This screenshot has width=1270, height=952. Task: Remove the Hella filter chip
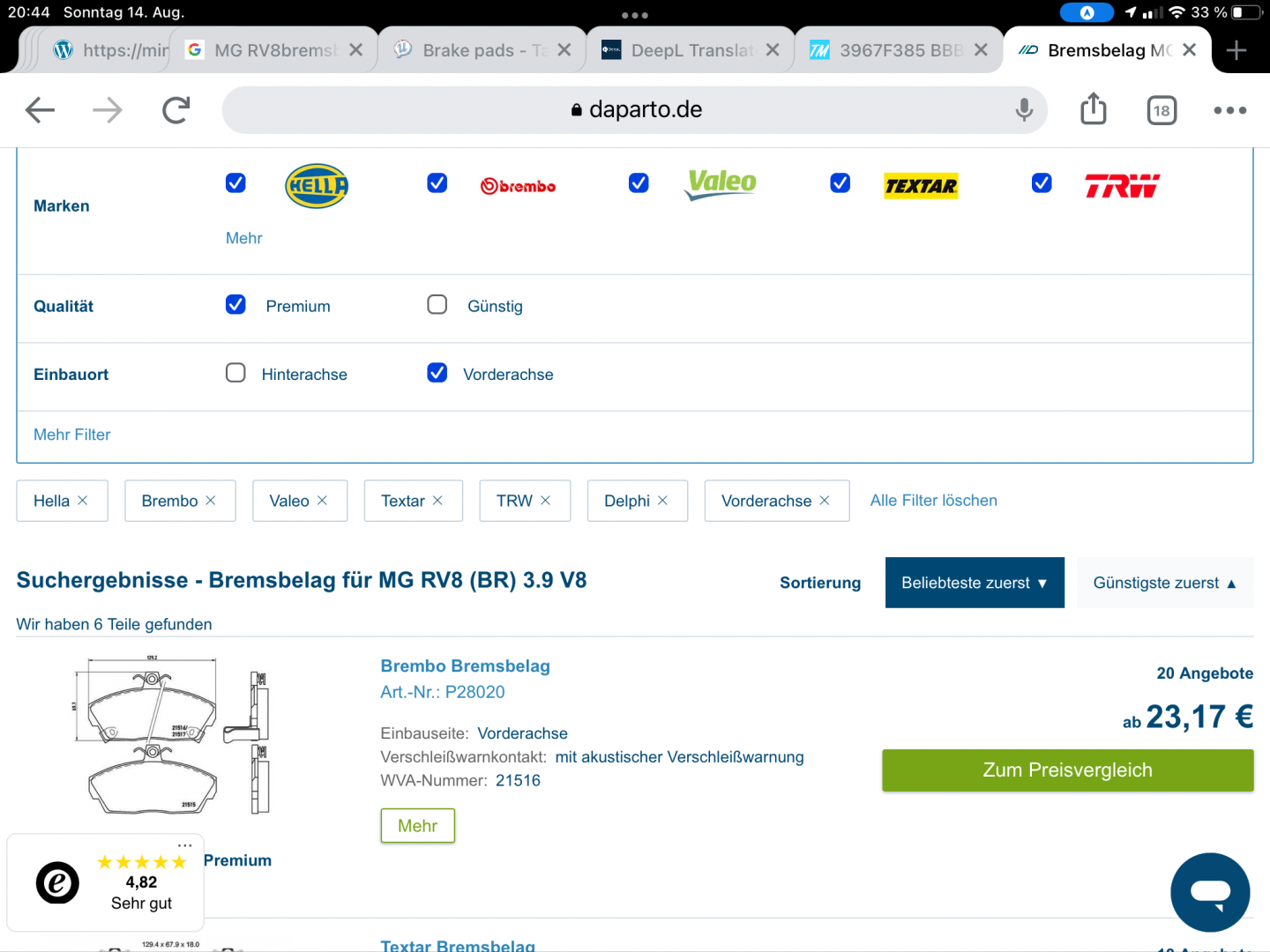point(83,501)
